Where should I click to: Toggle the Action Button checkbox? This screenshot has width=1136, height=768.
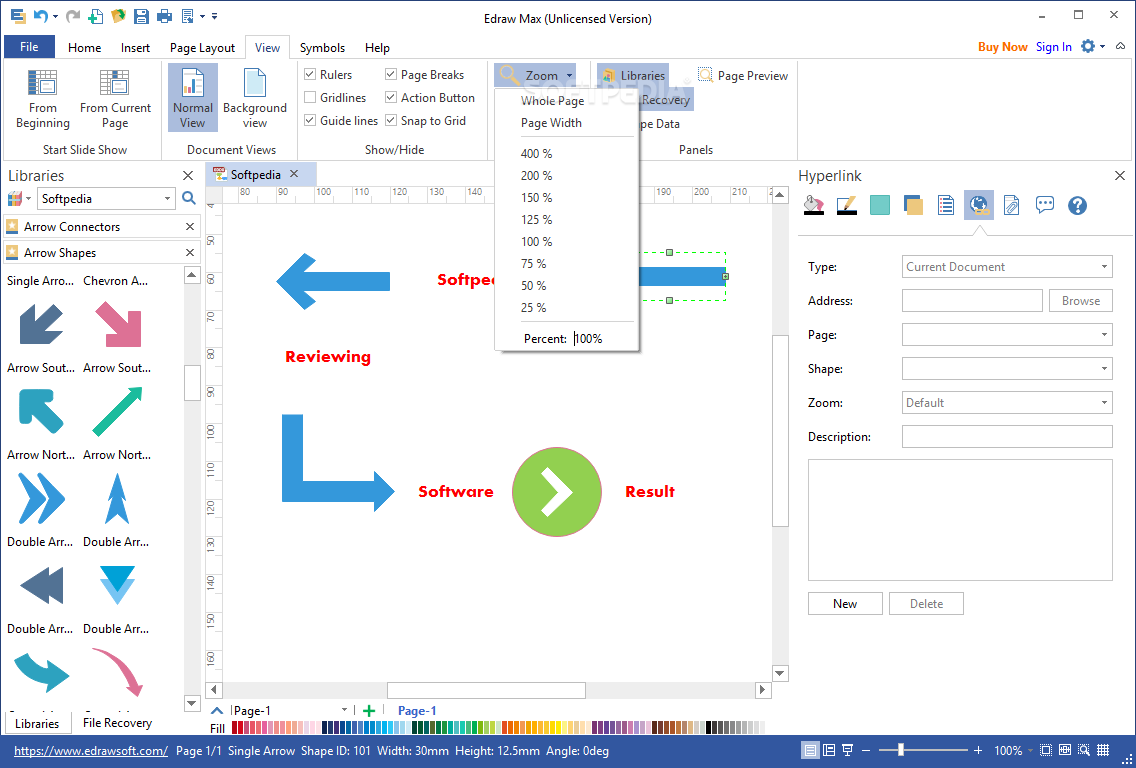point(391,97)
